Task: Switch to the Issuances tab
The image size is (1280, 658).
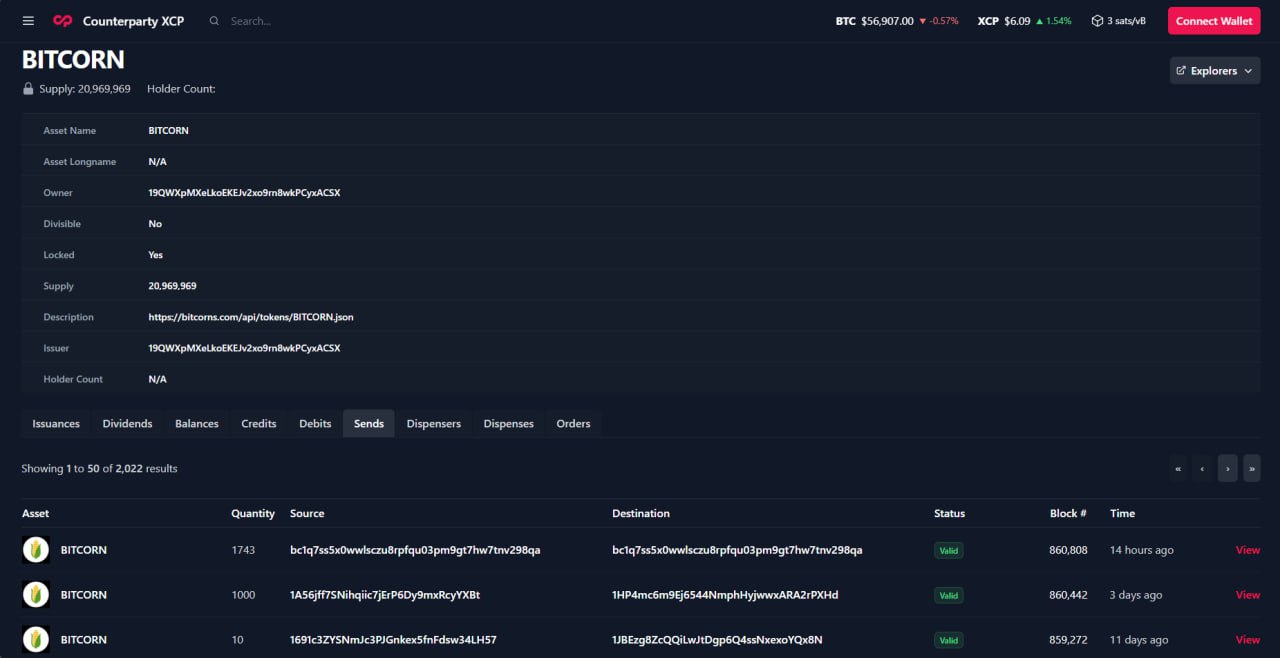Action: pyautogui.click(x=56, y=424)
